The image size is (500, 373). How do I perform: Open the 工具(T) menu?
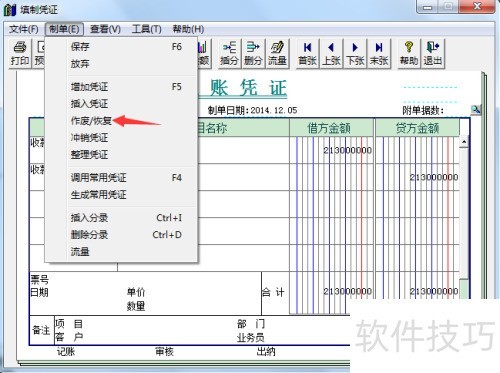click(147, 29)
